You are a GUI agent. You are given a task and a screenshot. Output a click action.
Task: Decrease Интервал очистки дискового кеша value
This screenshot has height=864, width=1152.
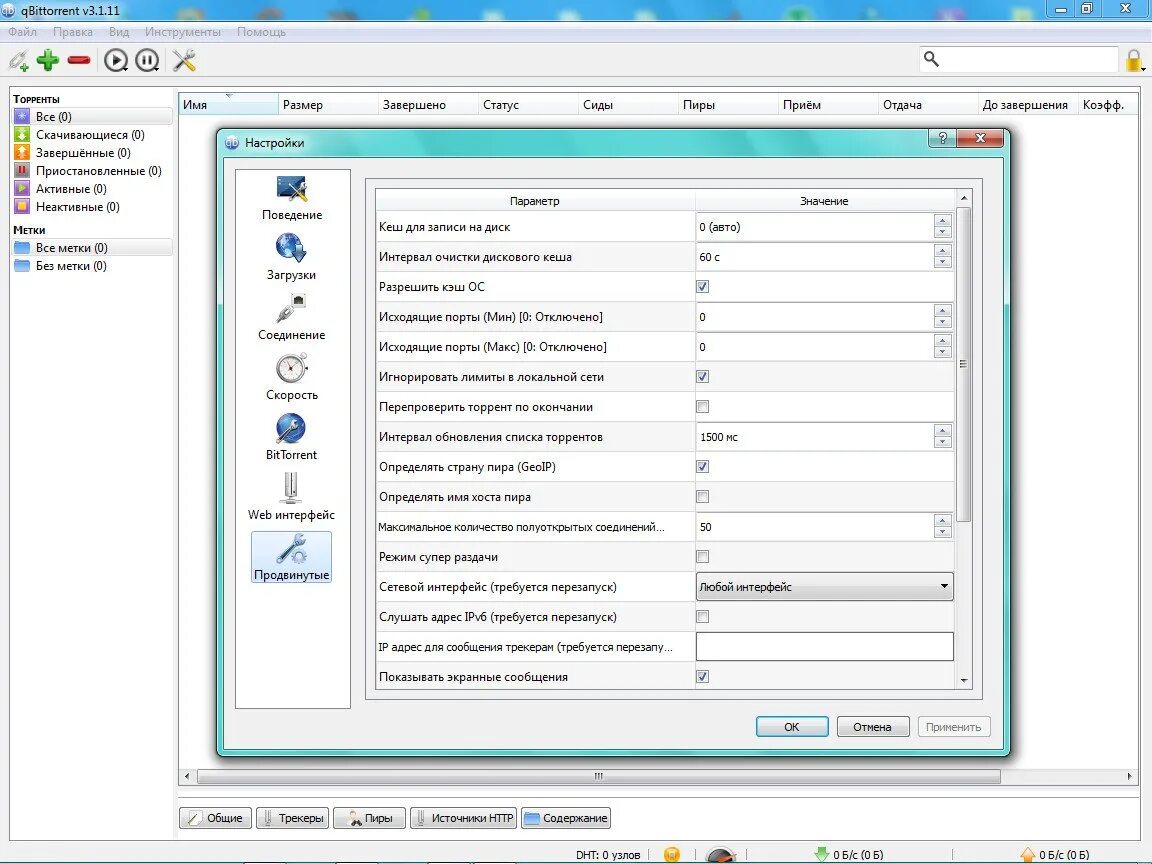(x=943, y=262)
